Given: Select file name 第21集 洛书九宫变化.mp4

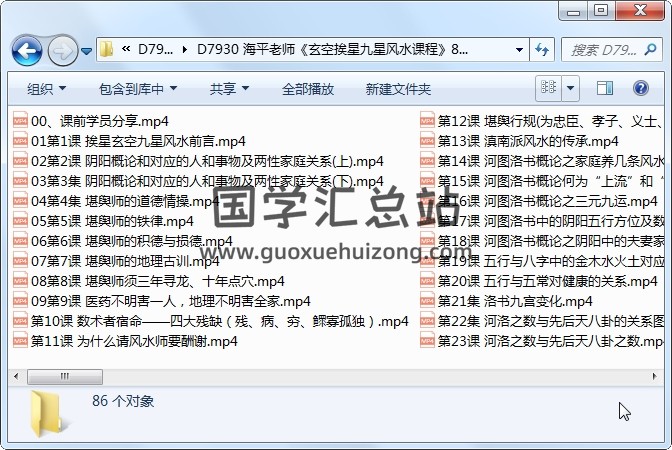Looking at the screenshot, I should (x=515, y=301).
